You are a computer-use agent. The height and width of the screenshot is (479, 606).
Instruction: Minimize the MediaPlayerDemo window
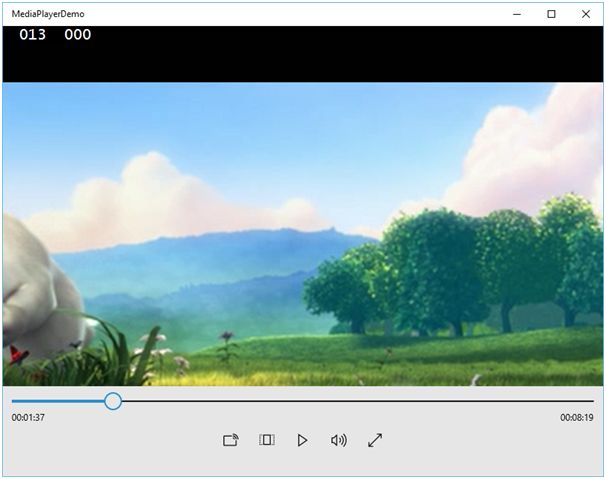click(x=517, y=14)
